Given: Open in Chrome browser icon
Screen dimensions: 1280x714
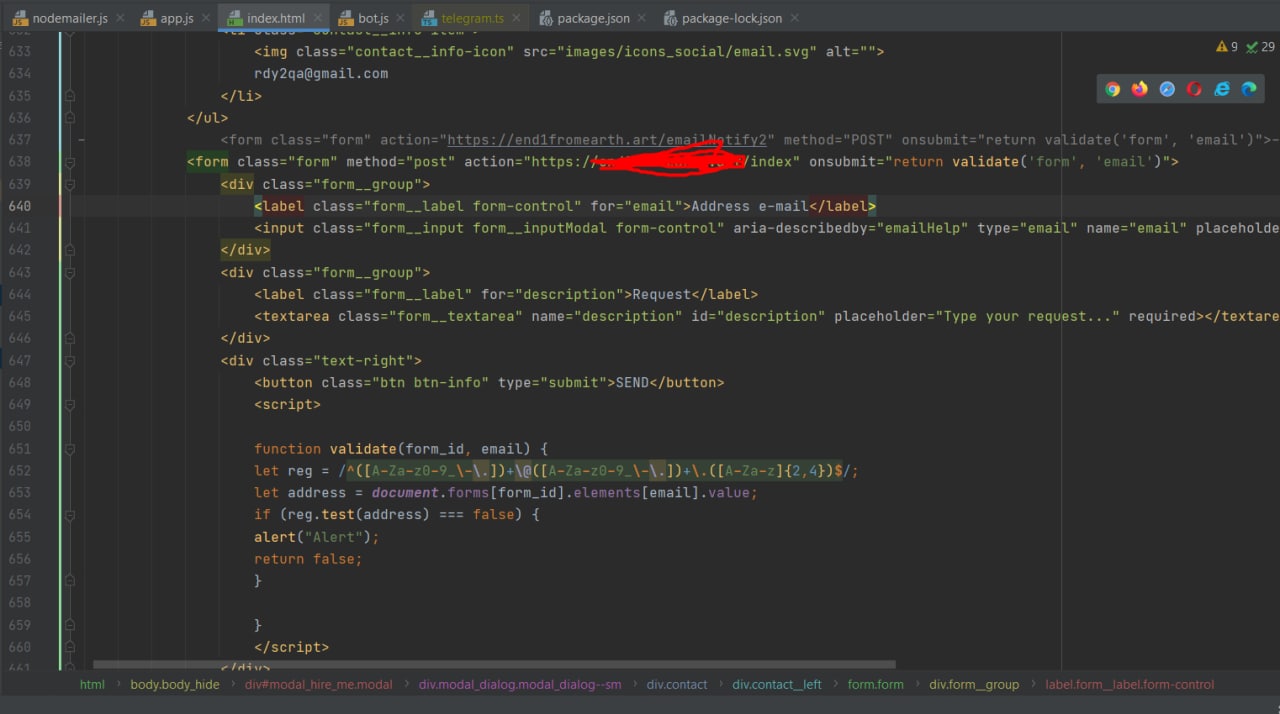Looking at the screenshot, I should click(1112, 89).
